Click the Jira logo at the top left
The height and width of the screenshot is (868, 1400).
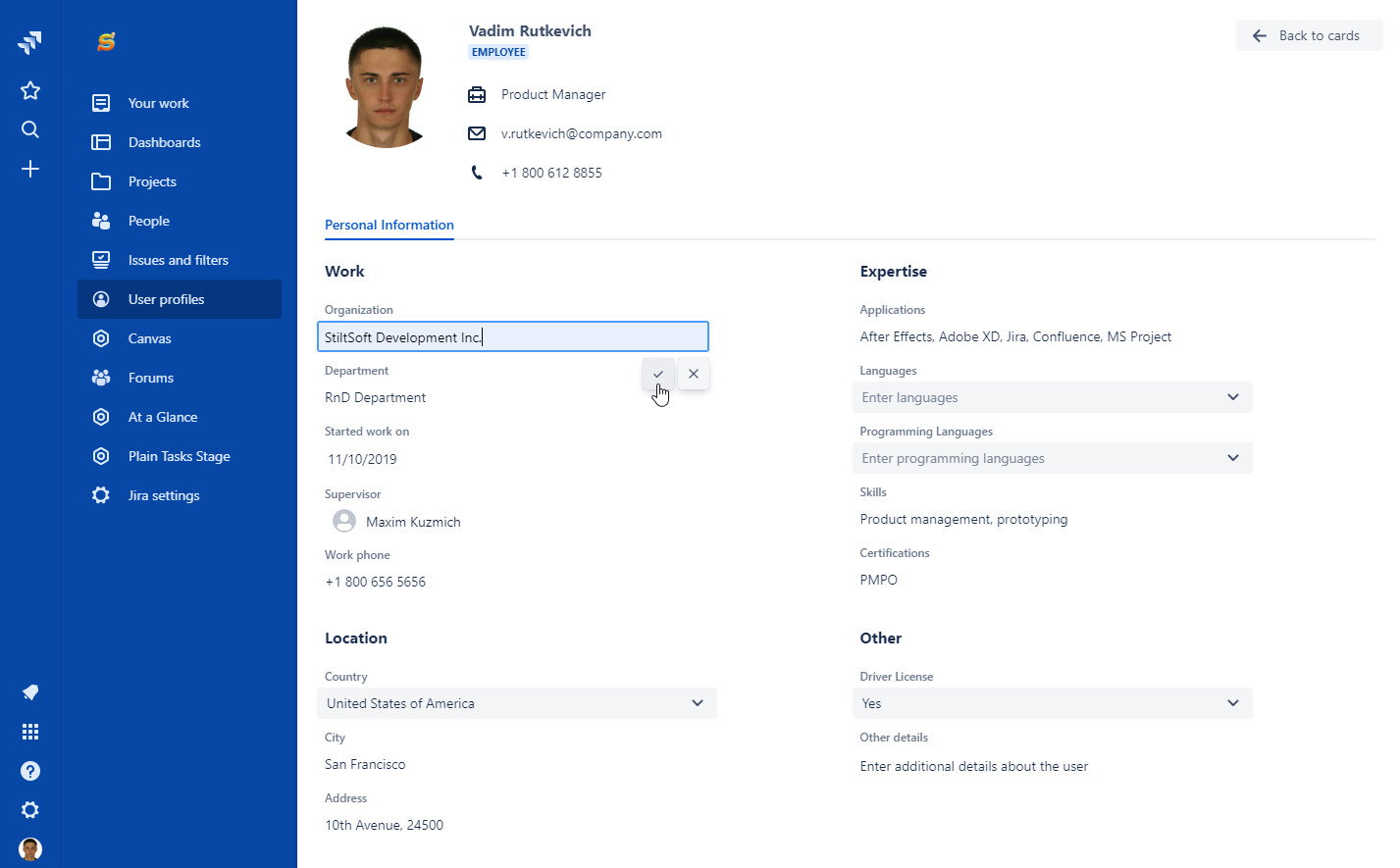[x=29, y=42]
